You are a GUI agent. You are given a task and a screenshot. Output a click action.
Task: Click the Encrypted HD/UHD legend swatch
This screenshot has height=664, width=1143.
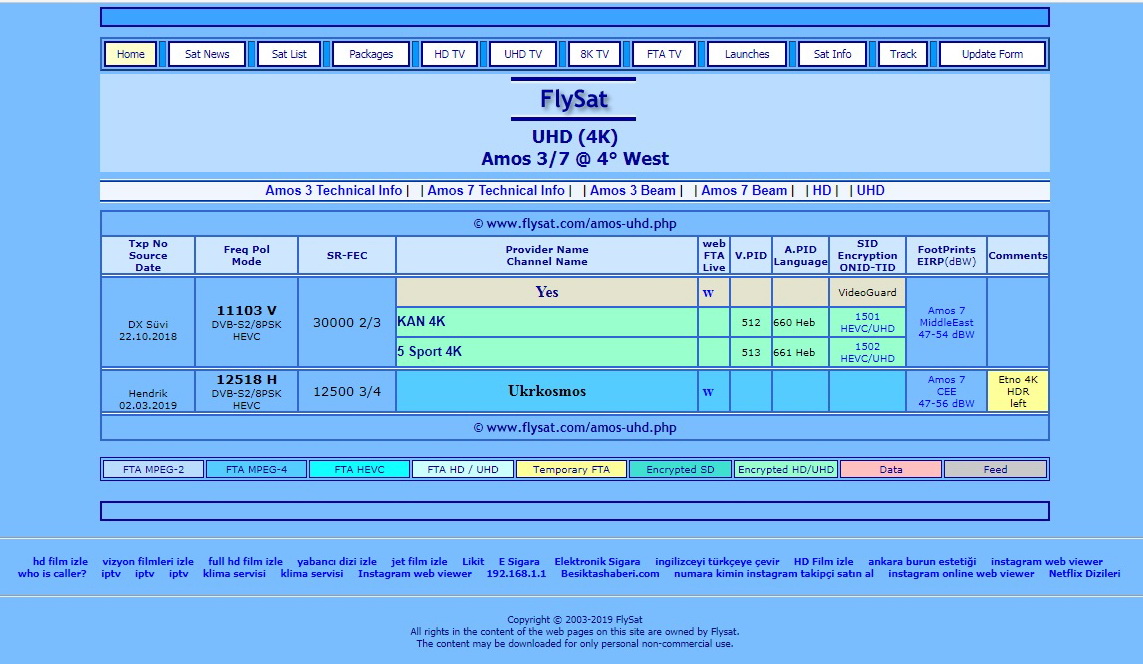click(x=786, y=469)
